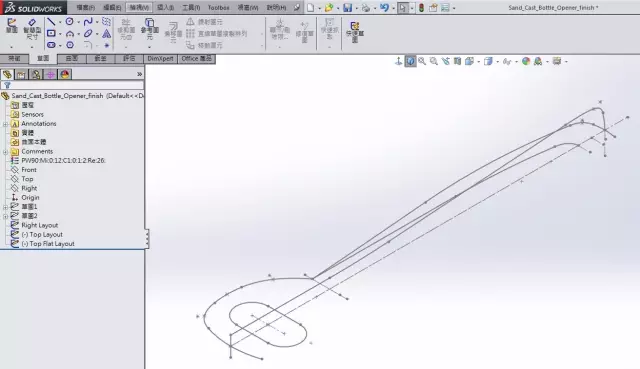Screen dimensions: 640x369
Task: Click the Options icon in top toolbar
Action: pyautogui.click(x=445, y=7)
